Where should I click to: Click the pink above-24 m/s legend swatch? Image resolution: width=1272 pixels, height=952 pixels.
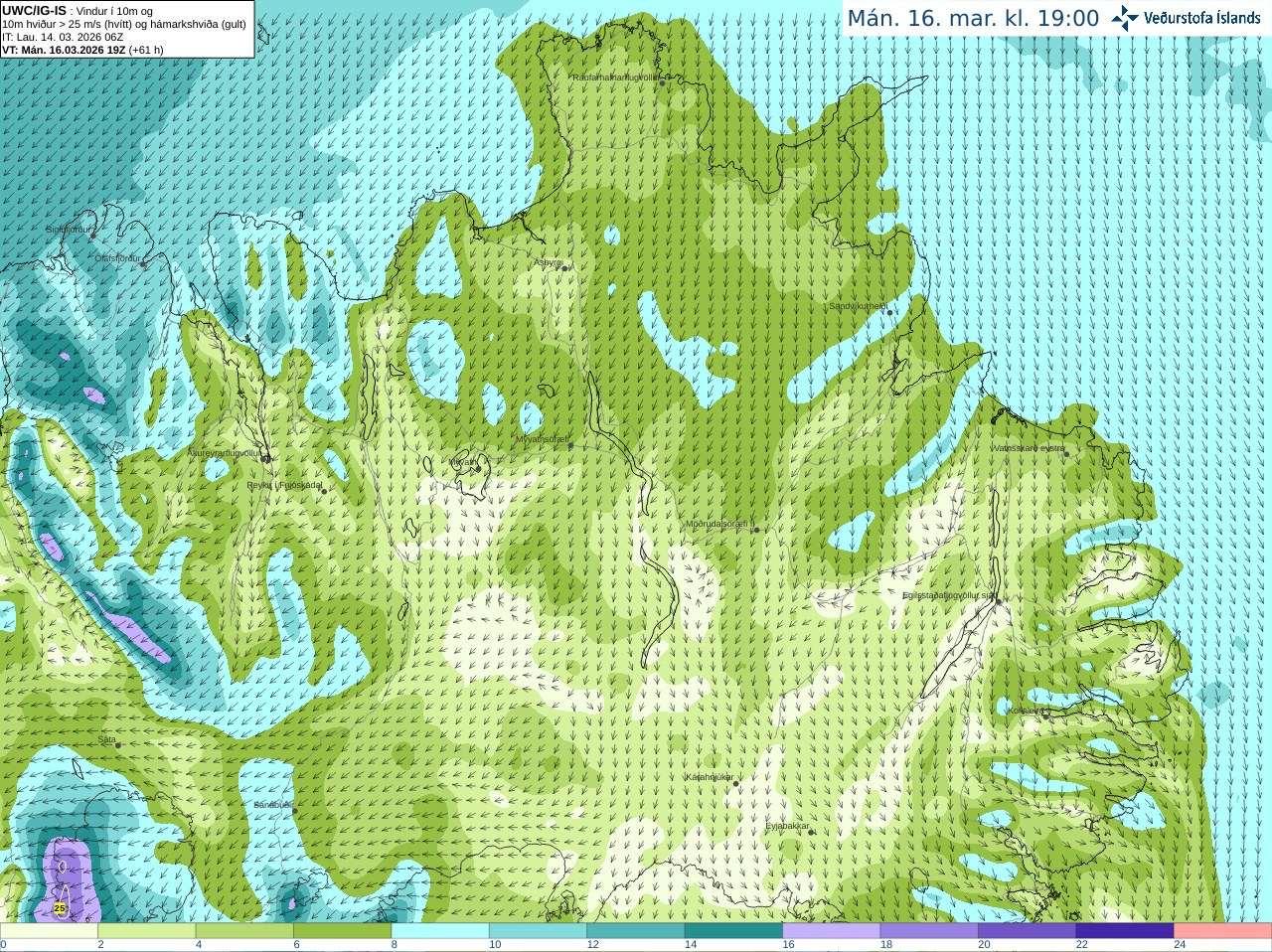coord(1223,931)
